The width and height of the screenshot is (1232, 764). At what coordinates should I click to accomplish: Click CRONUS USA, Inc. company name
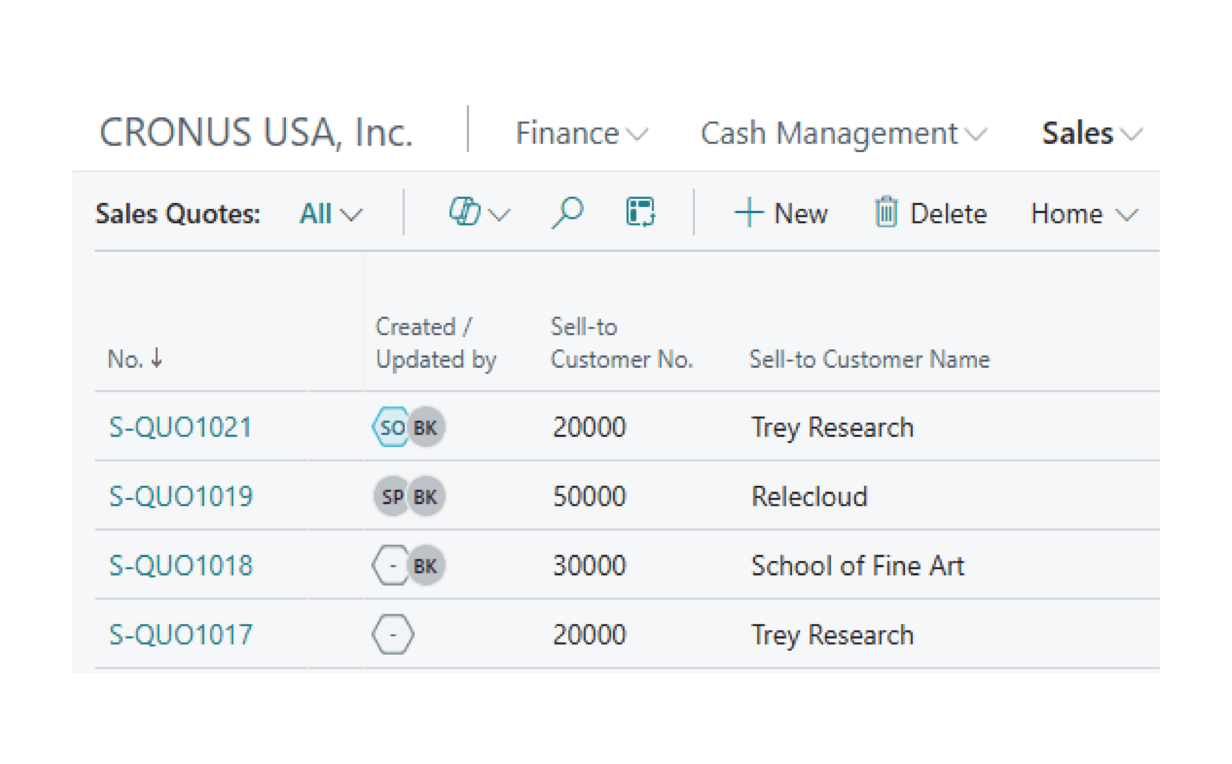pyautogui.click(x=256, y=134)
